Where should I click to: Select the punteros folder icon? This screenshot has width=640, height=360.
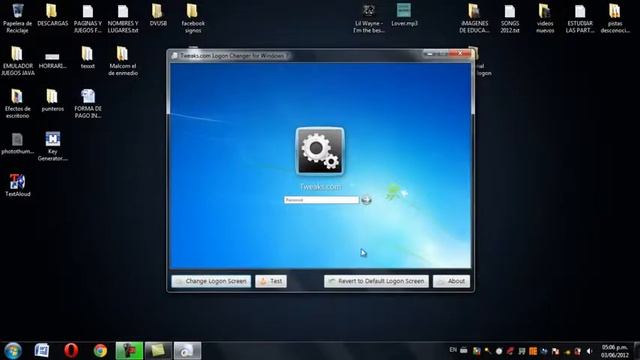(x=53, y=100)
